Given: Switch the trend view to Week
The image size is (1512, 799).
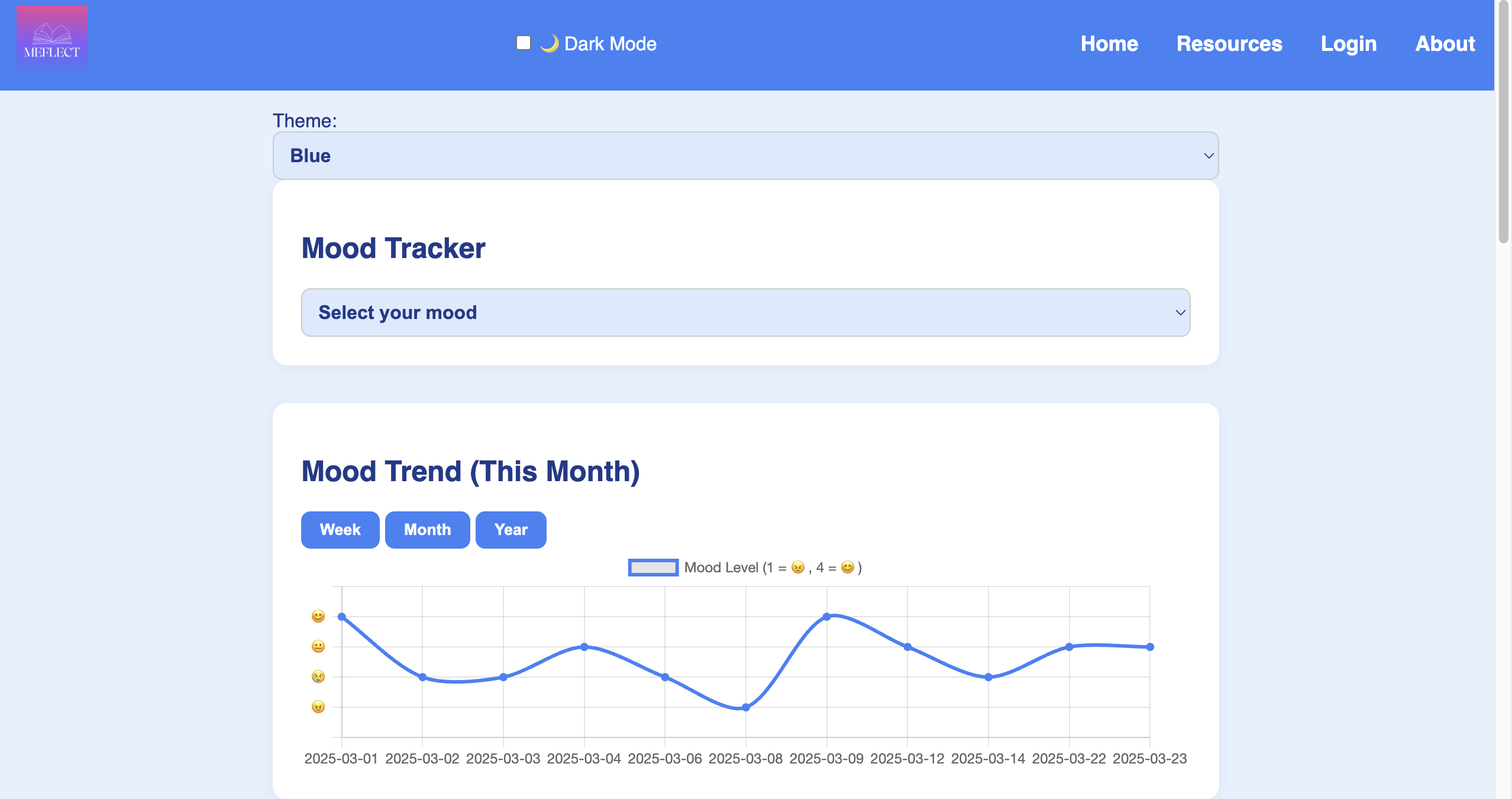Looking at the screenshot, I should click(x=340, y=530).
